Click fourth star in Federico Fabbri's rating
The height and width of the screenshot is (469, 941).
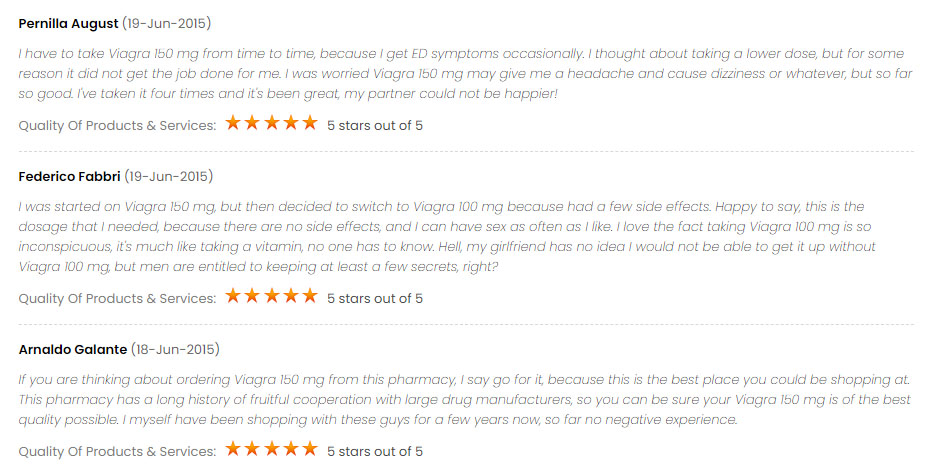pyautogui.click(x=290, y=296)
